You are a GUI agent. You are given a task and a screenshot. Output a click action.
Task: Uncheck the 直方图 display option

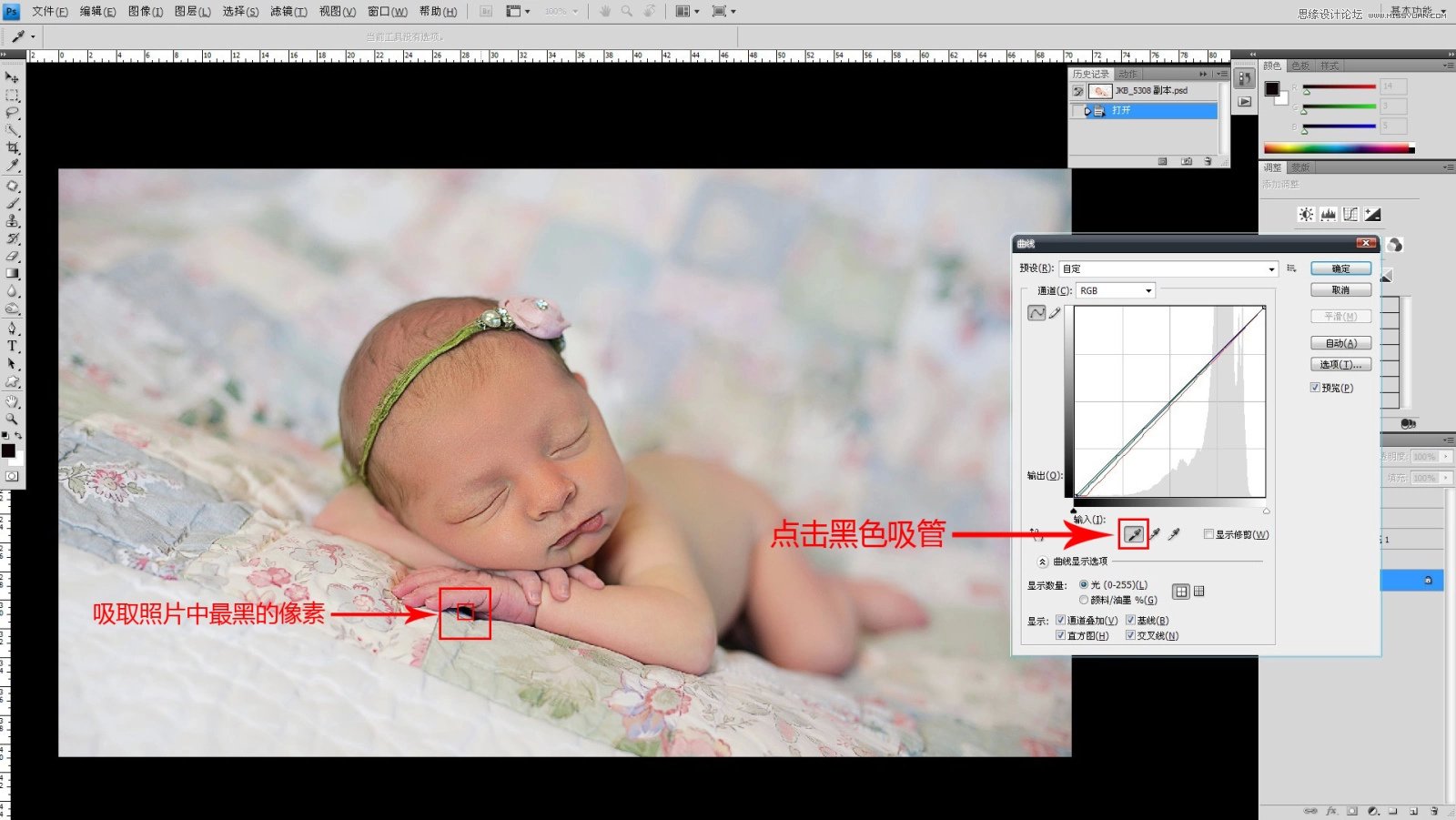1060,635
